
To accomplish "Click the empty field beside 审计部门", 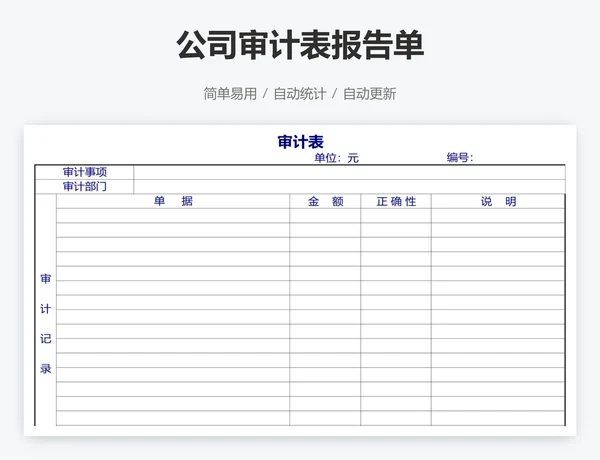I will click(349, 187).
